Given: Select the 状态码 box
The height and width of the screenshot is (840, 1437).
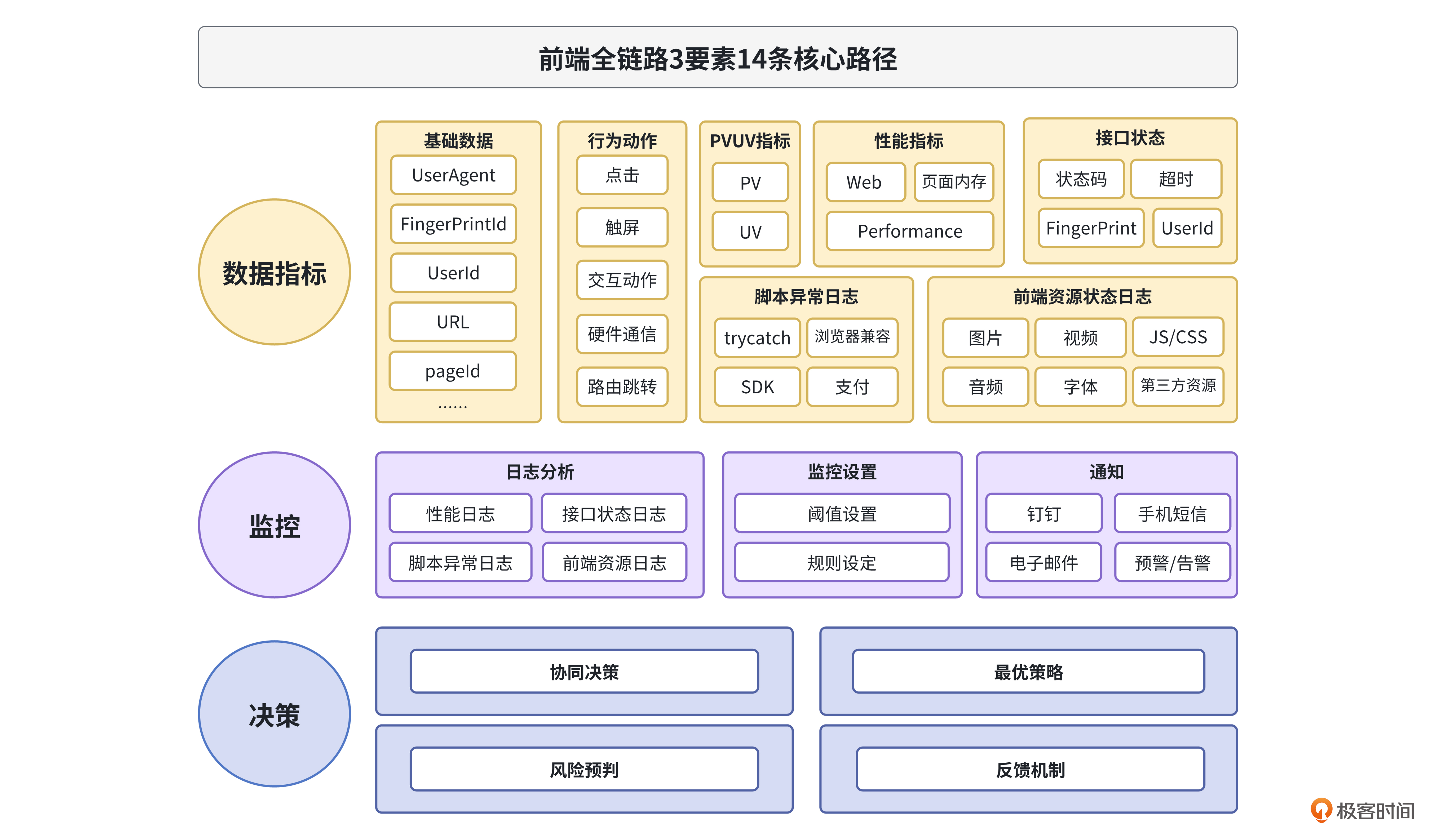Looking at the screenshot, I should tap(1081, 179).
